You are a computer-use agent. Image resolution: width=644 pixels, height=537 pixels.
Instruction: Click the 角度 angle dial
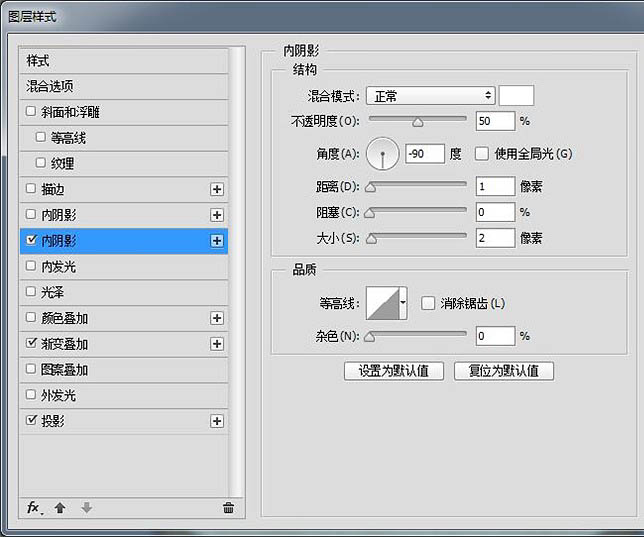click(x=382, y=154)
